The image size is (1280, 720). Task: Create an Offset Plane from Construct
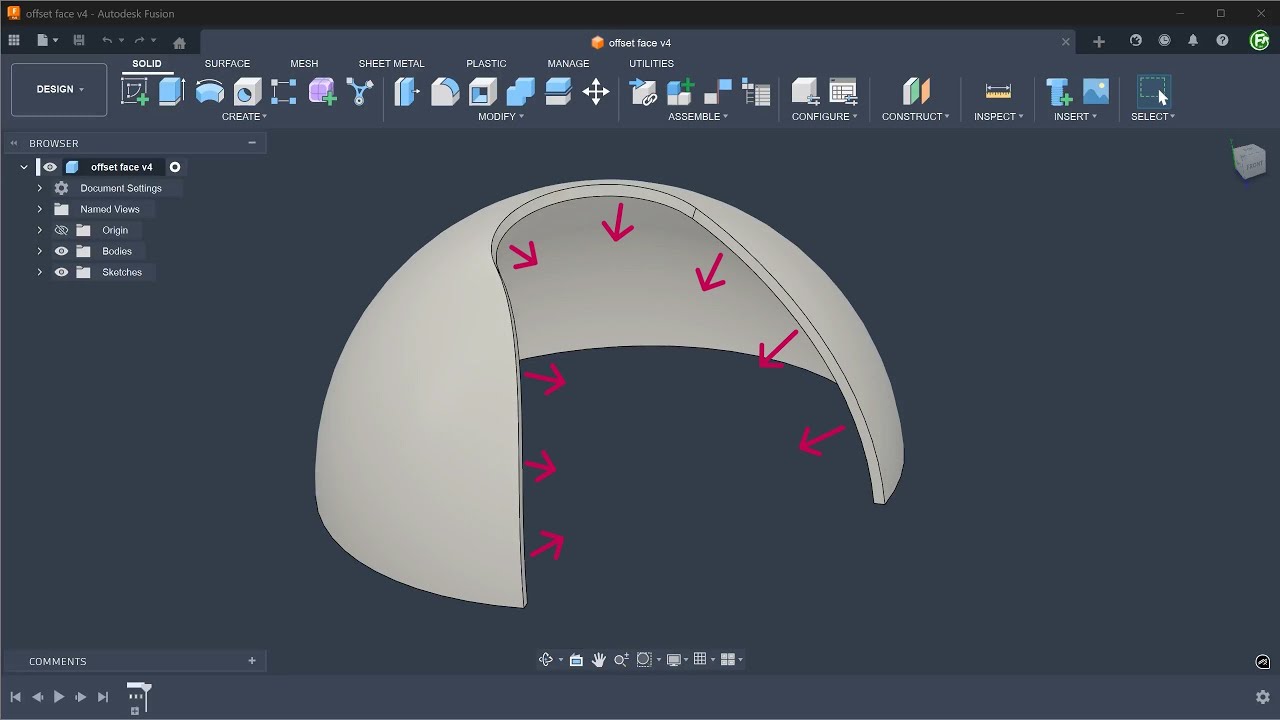pos(916,92)
